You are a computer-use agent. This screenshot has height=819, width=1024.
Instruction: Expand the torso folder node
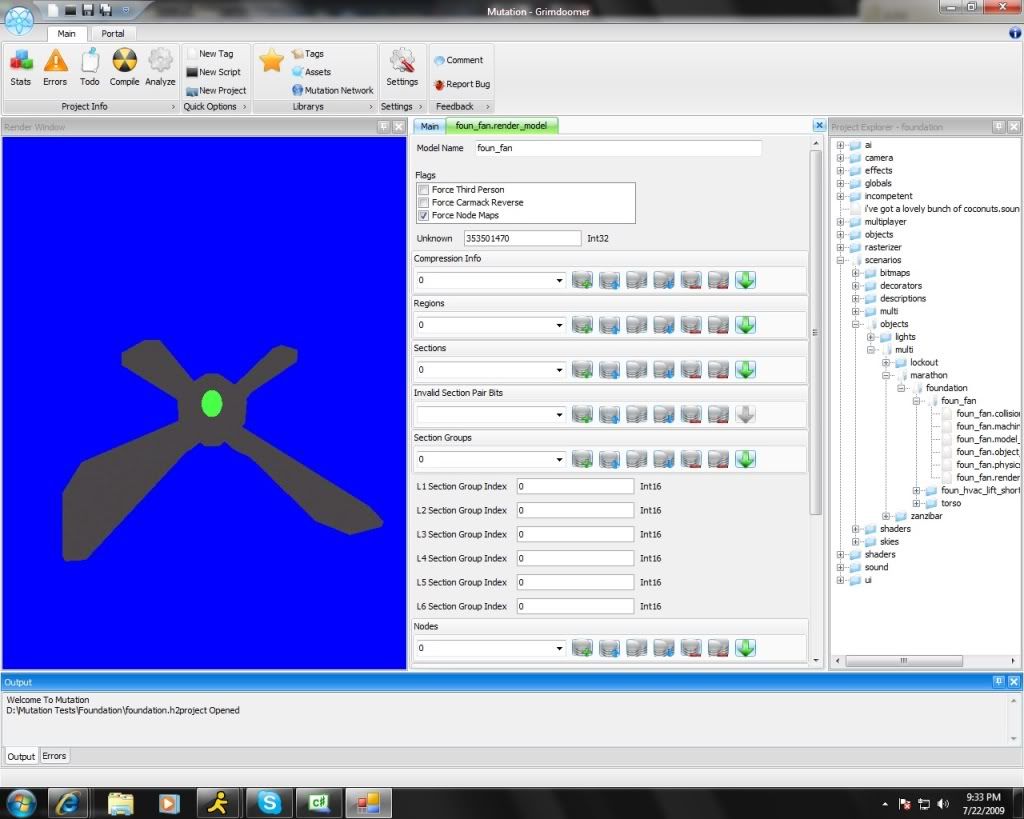pyautogui.click(x=916, y=503)
